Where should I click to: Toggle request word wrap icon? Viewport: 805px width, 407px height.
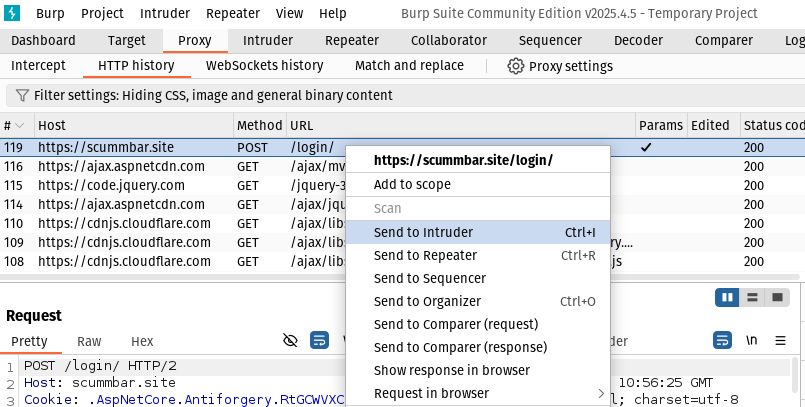tap(319, 340)
